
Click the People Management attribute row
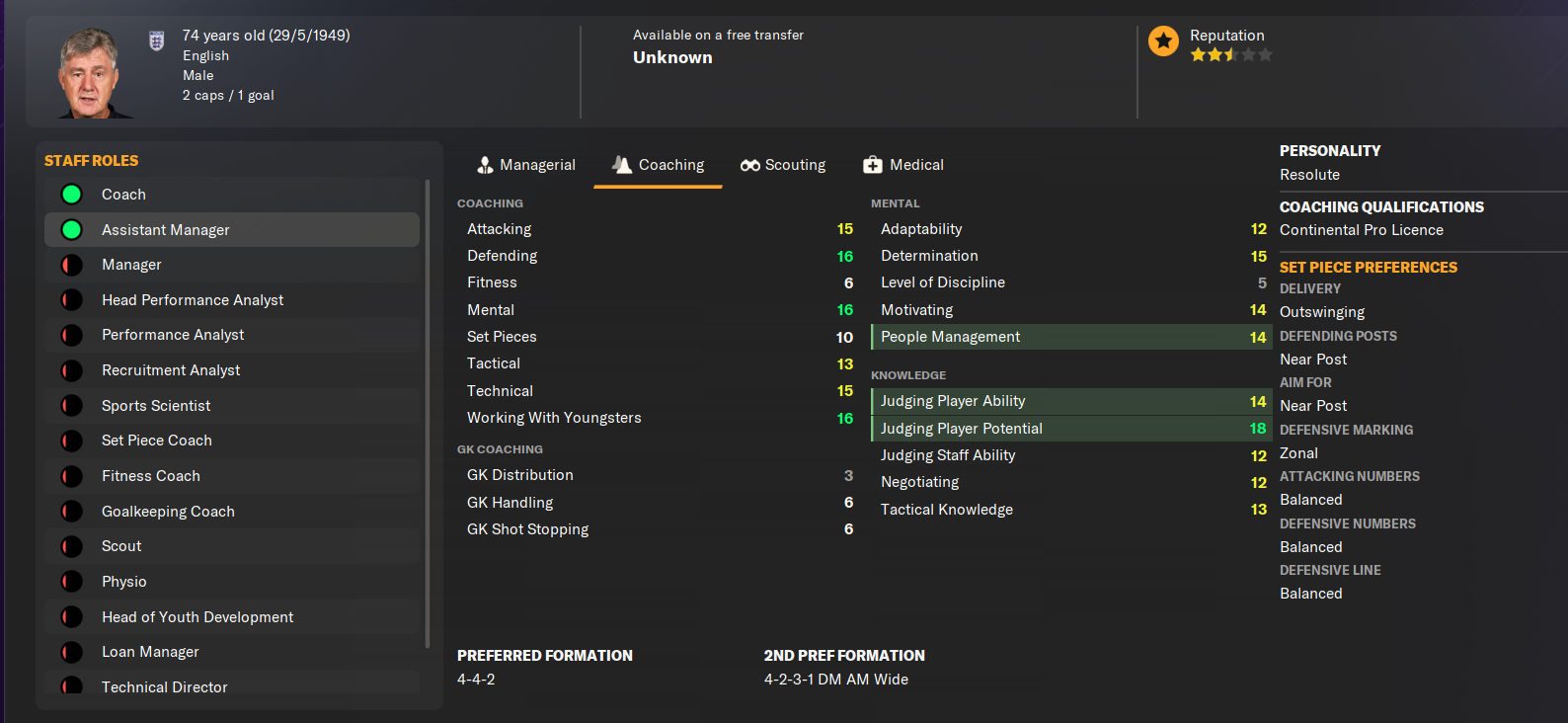[1069, 337]
